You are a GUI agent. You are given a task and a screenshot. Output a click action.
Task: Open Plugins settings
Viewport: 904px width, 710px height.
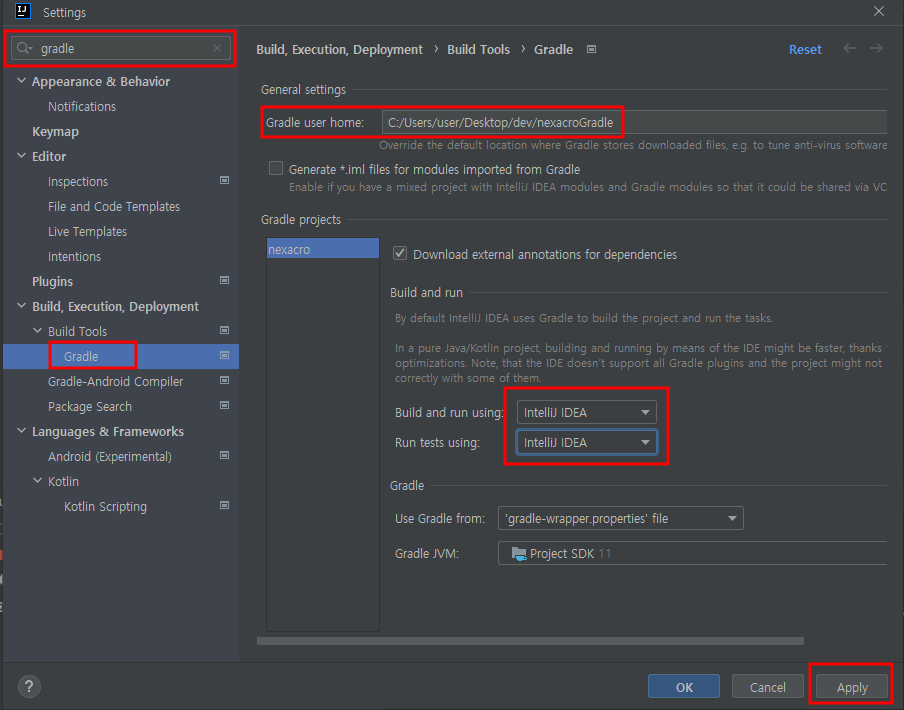[x=52, y=281]
